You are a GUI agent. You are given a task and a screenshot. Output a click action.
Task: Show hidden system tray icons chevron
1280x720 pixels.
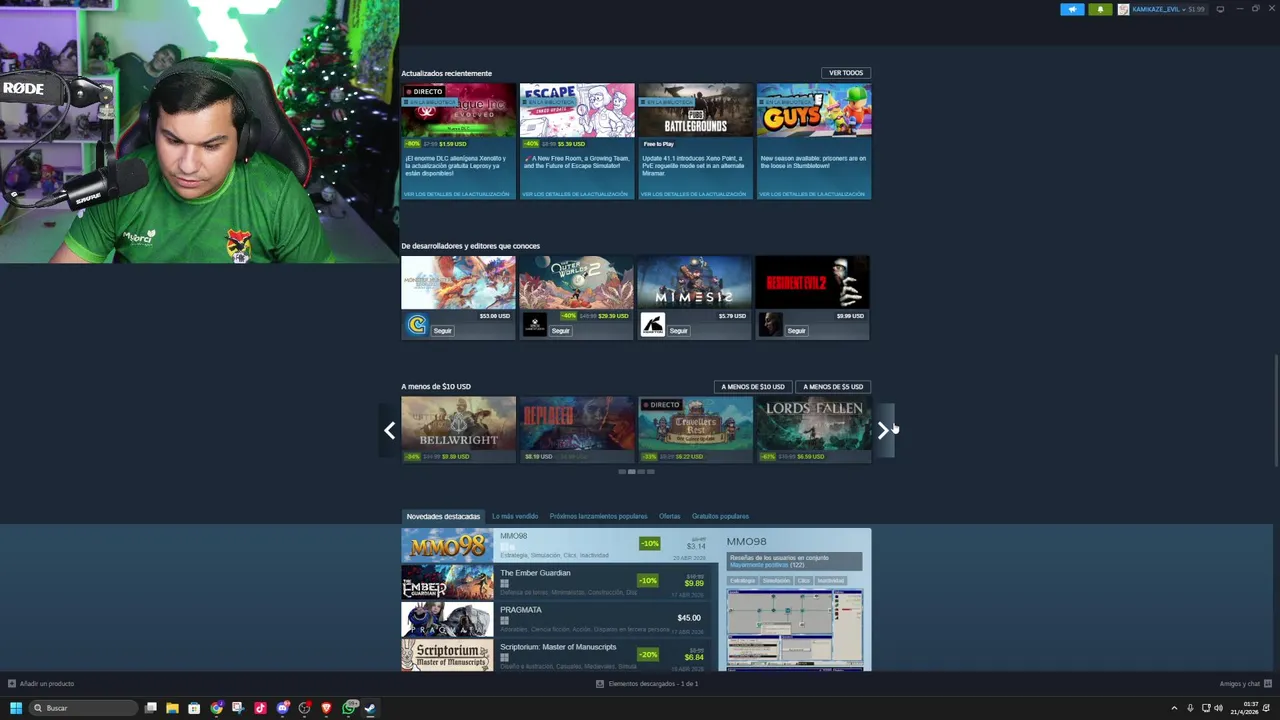pos(1174,708)
